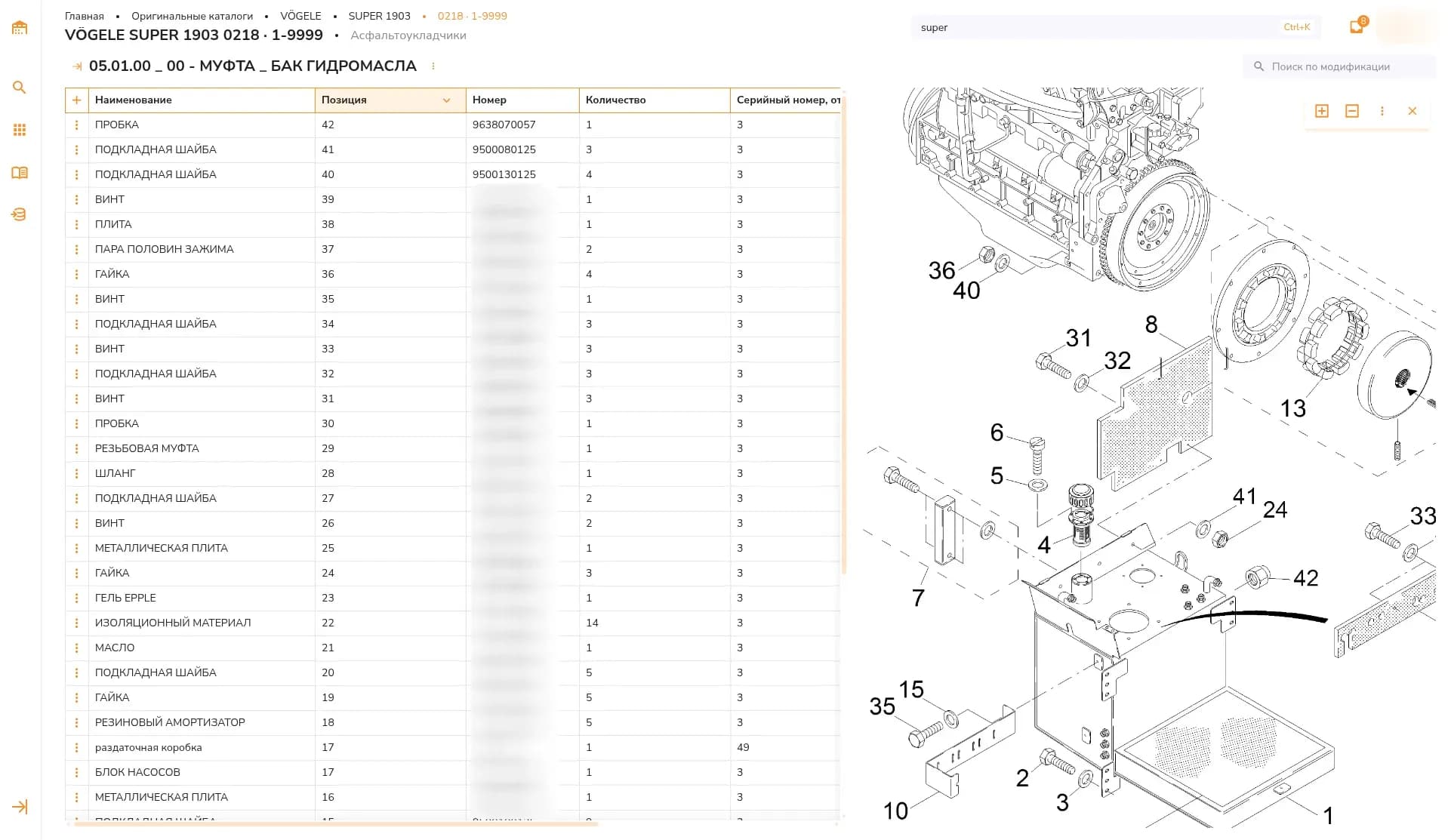The width and height of the screenshot is (1448, 840).
Task: Open more options for the diagram
Action: point(1382,111)
